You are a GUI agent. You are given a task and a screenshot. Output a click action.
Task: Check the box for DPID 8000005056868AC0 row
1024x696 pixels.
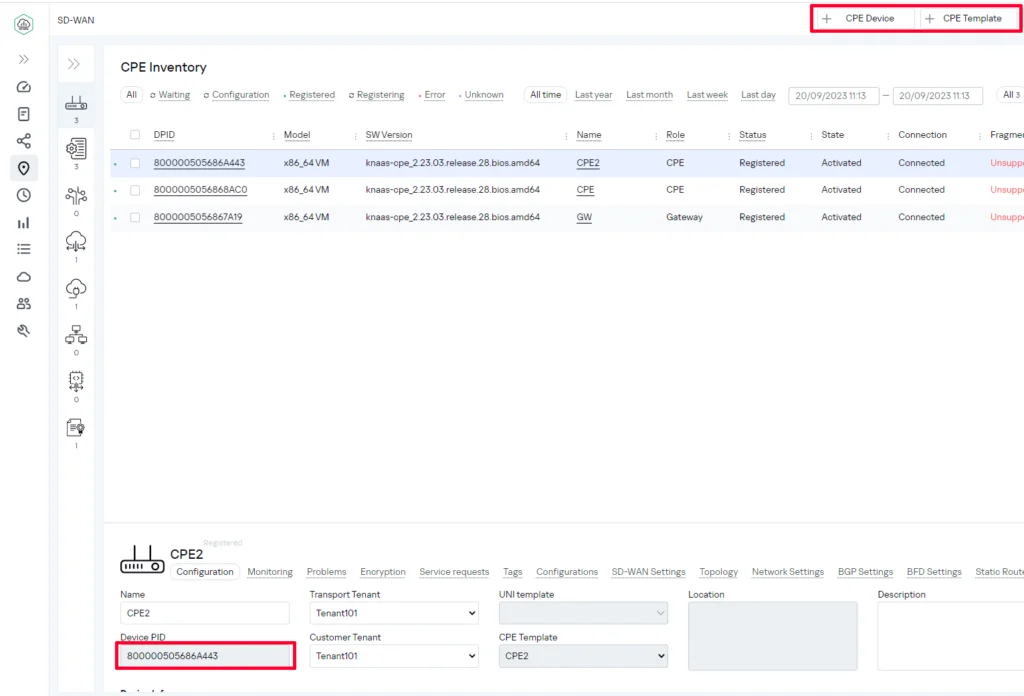click(135, 190)
